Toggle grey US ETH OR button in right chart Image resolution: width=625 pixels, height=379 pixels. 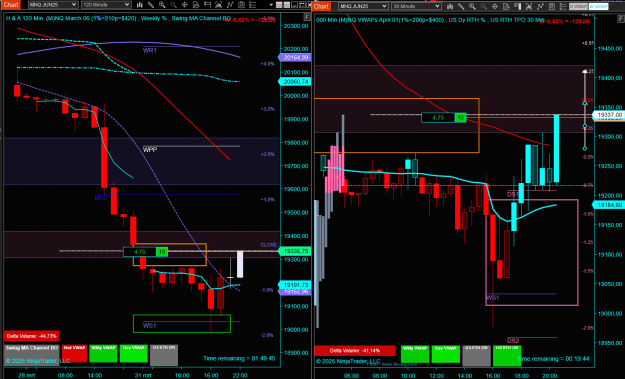476,355
